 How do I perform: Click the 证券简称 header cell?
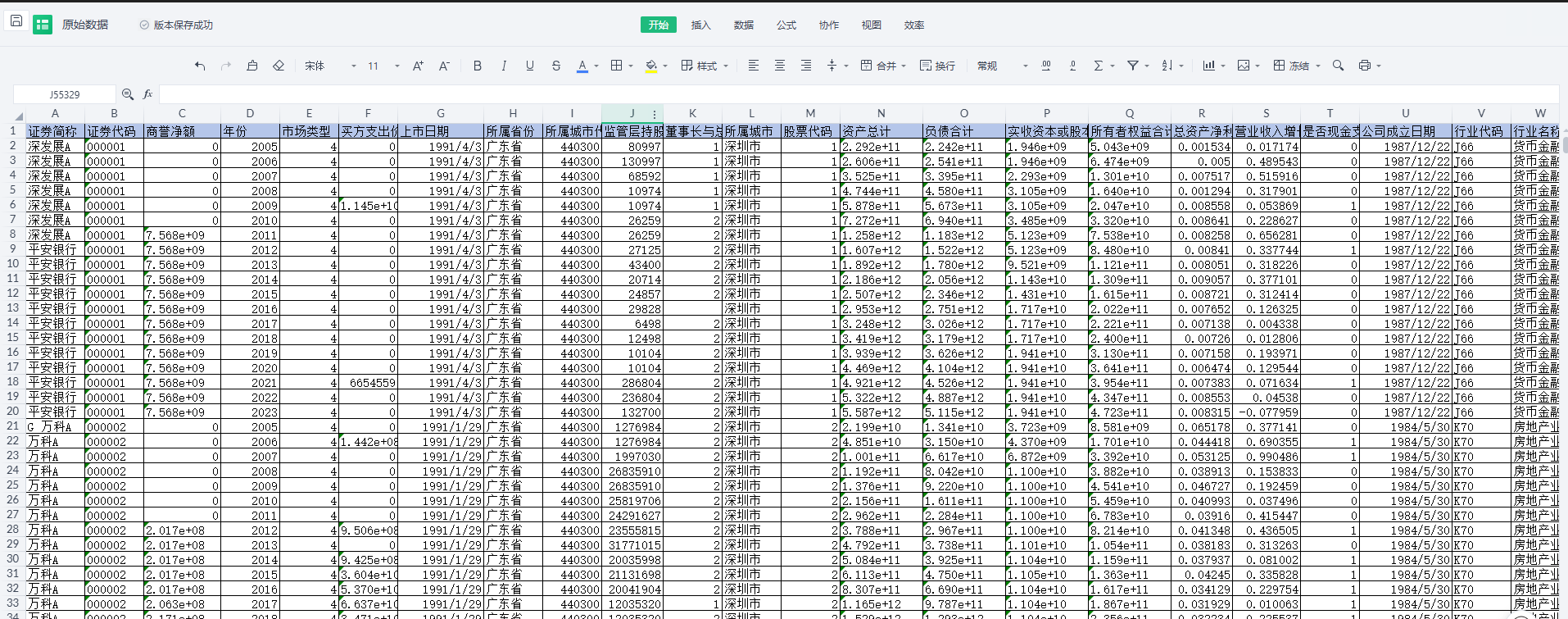pyautogui.click(x=55, y=131)
